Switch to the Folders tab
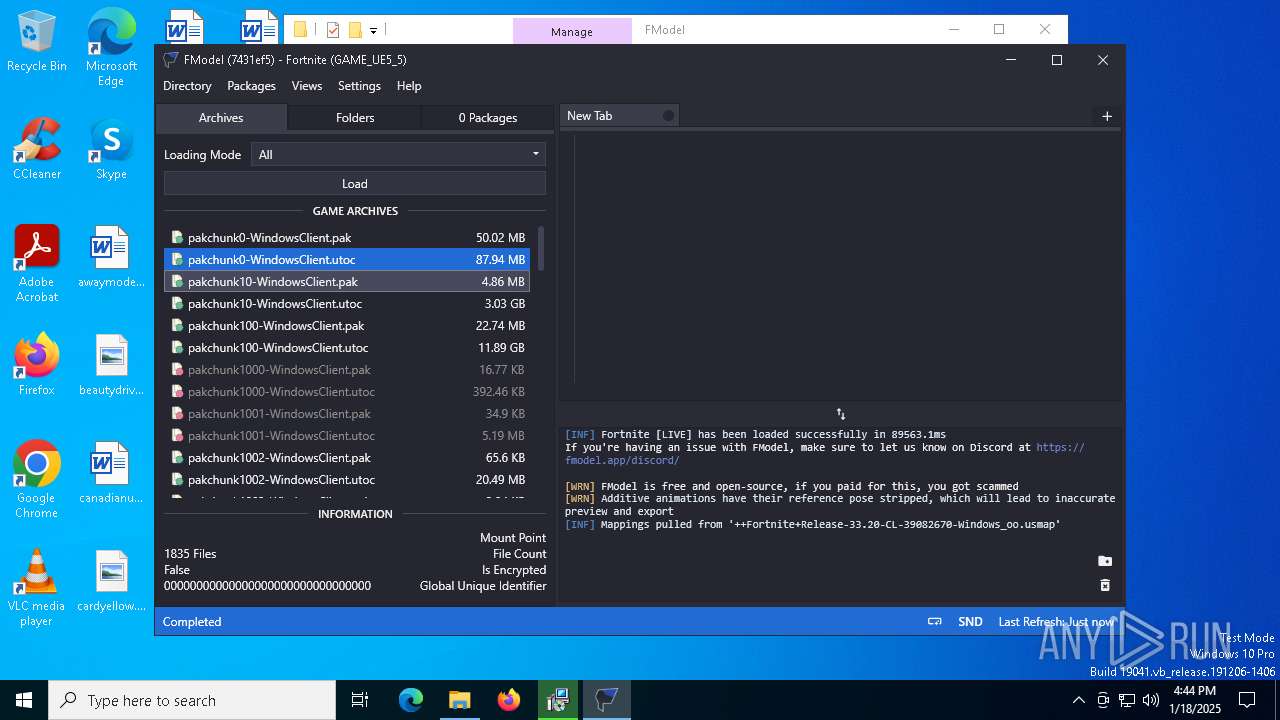Screen dimensions: 1280x720 pos(355,118)
